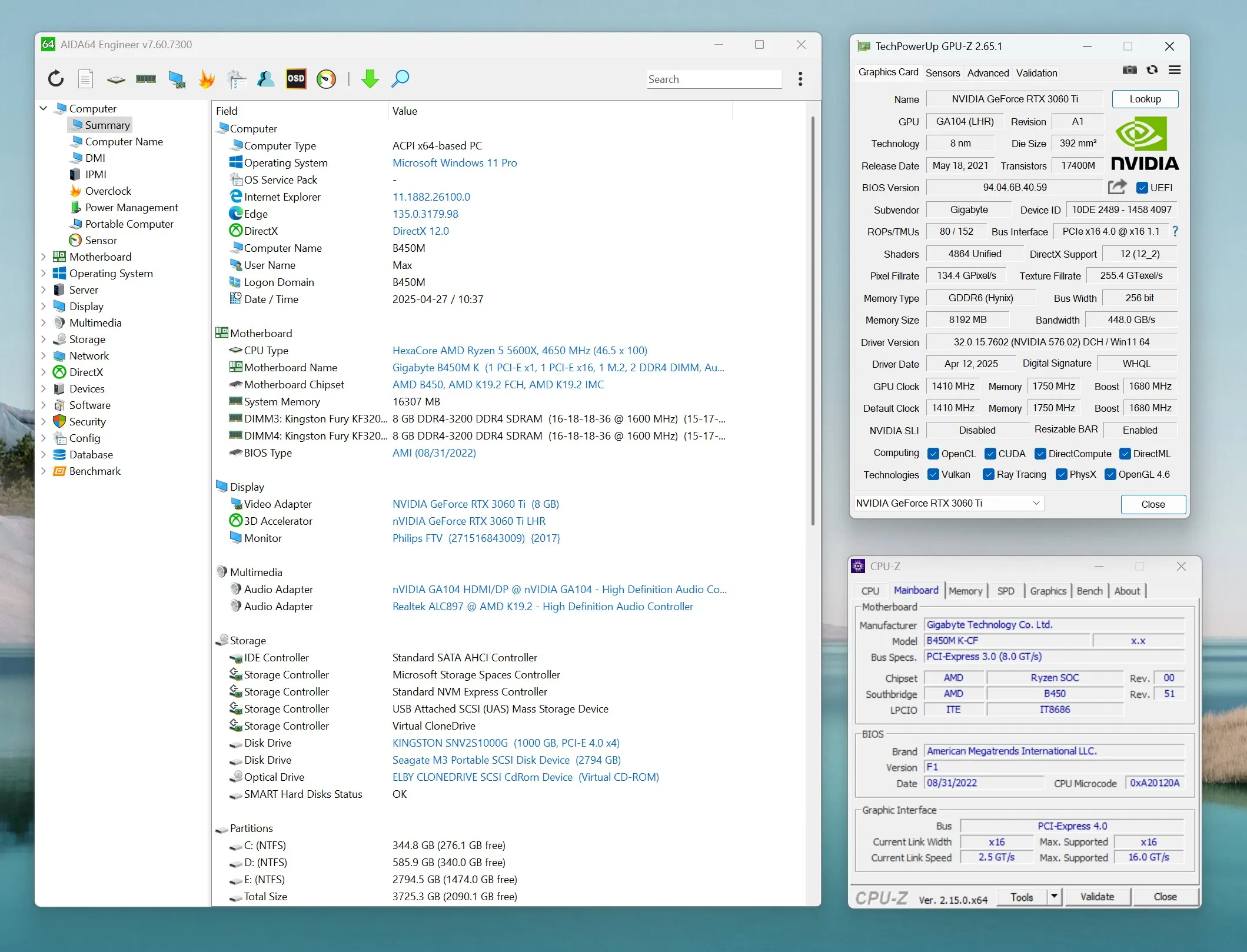Viewport: 1247px width, 952px height.
Task: Expand the Security tree node in AIDA64
Action: [x=44, y=421]
